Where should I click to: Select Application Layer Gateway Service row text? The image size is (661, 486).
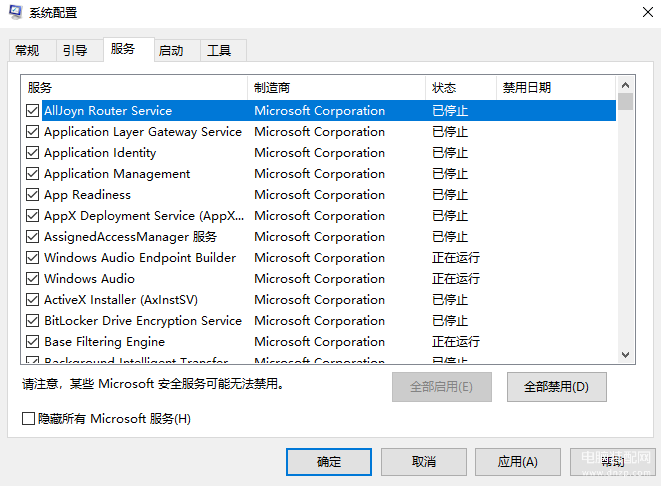click(143, 132)
